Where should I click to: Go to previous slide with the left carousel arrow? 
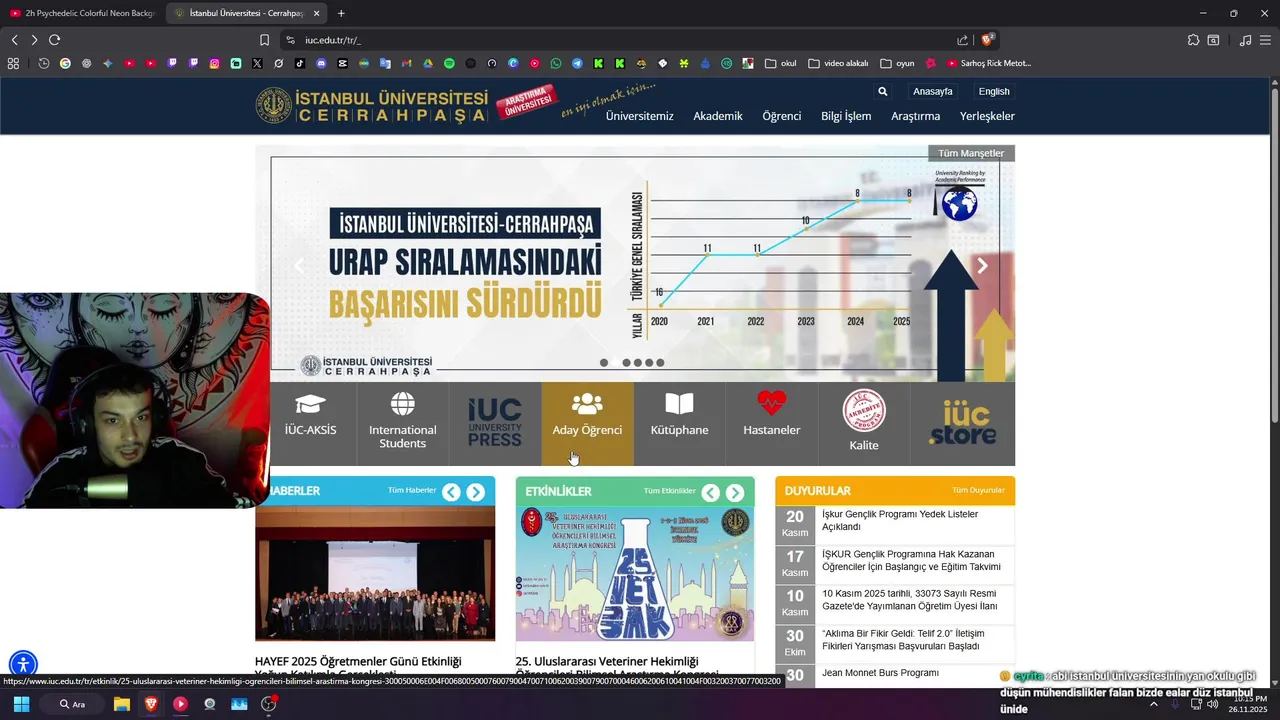(298, 266)
